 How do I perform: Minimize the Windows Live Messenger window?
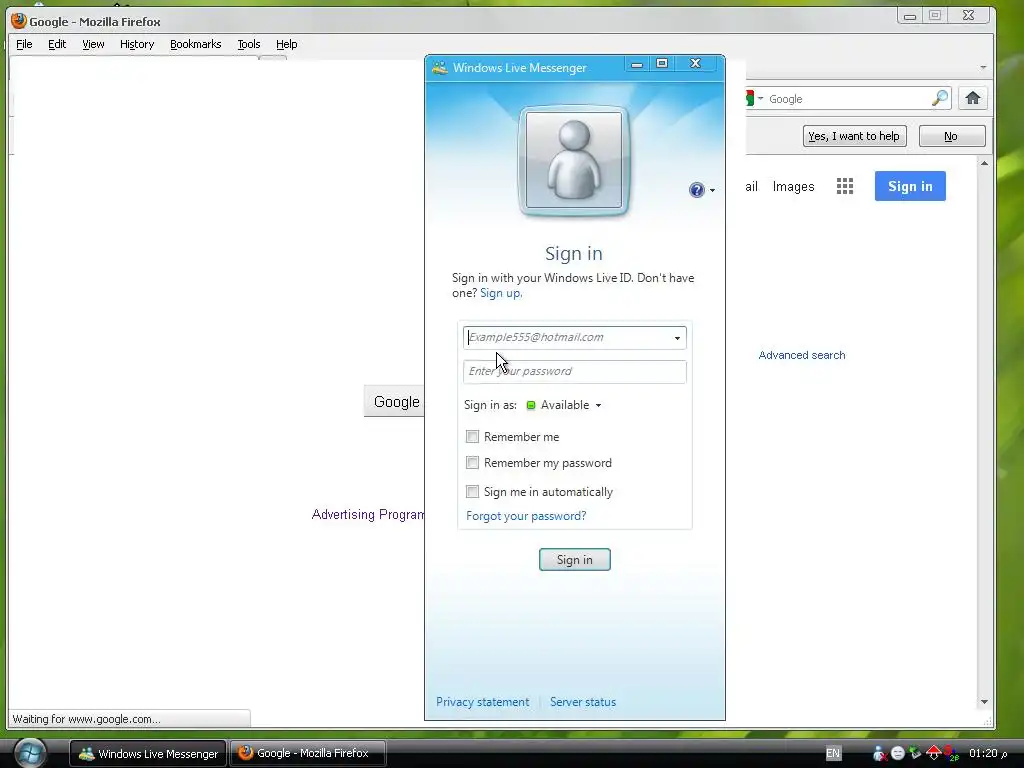coord(637,63)
